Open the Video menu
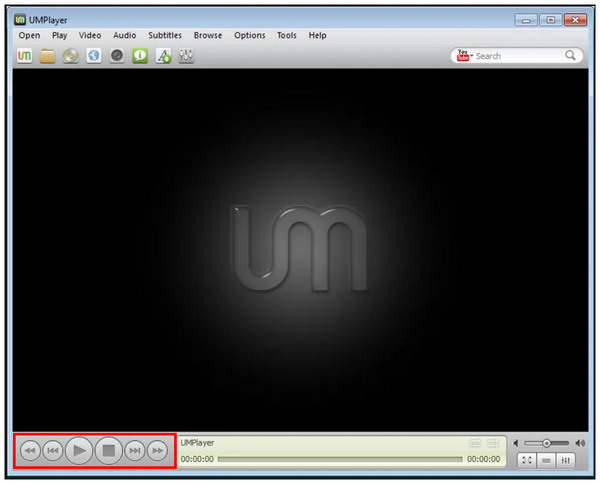This screenshot has height=484, width=600. pos(90,35)
